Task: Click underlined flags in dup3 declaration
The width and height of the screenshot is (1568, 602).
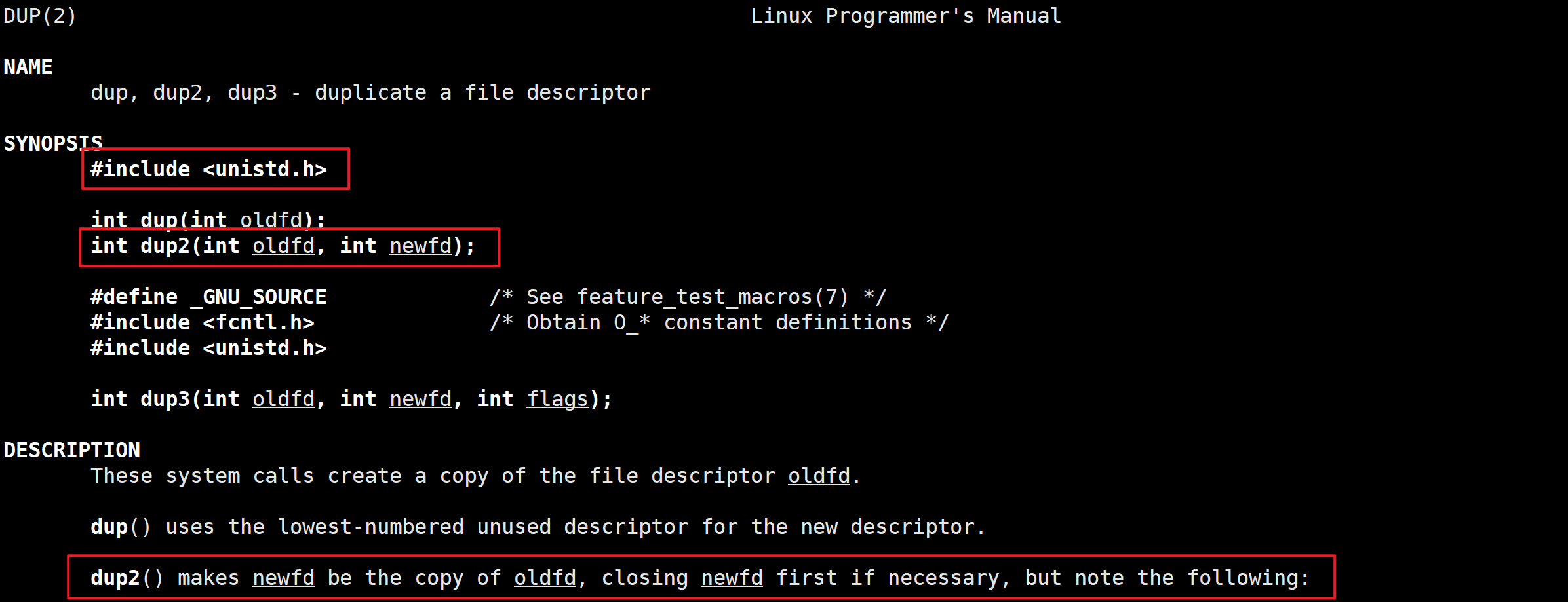Action: [x=558, y=399]
